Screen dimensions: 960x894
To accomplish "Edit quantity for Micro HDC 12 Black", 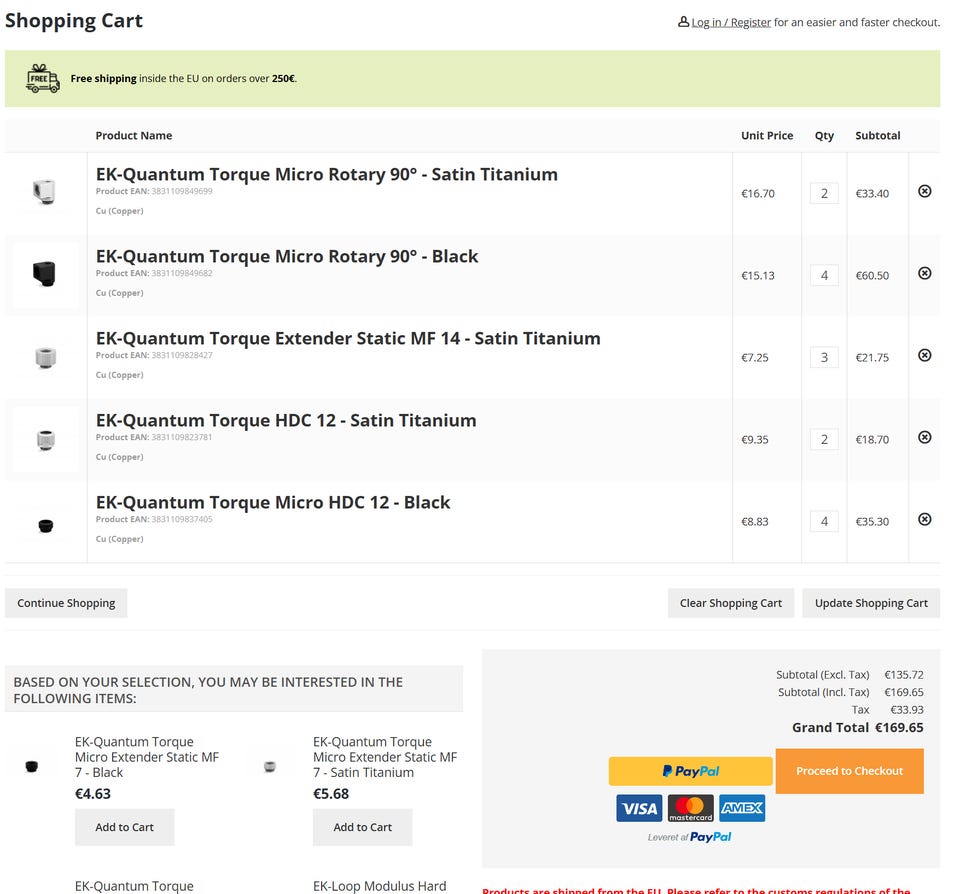I will [x=824, y=522].
